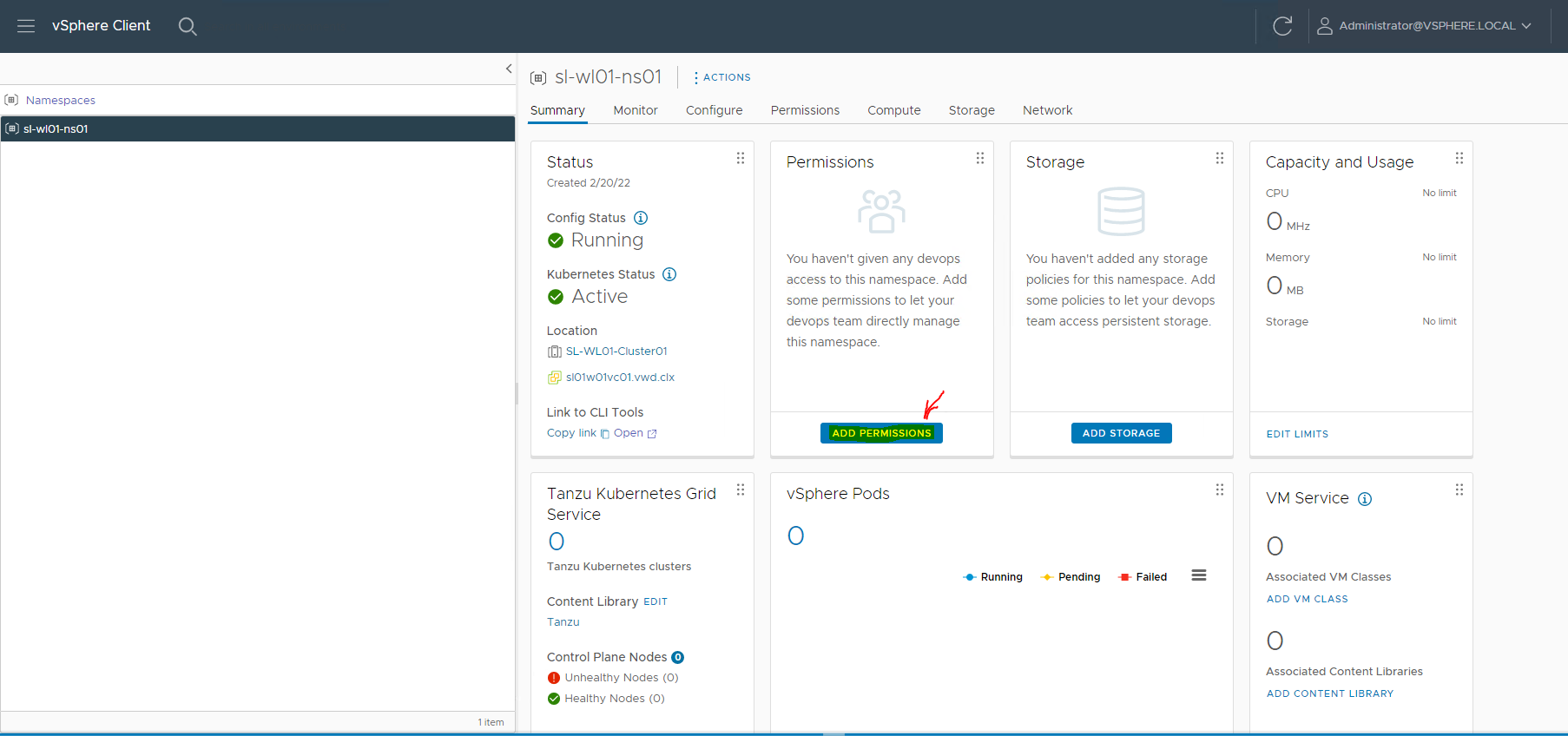The height and width of the screenshot is (736, 1568).
Task: Go to the Permissions tab
Action: pyautogui.click(x=805, y=110)
